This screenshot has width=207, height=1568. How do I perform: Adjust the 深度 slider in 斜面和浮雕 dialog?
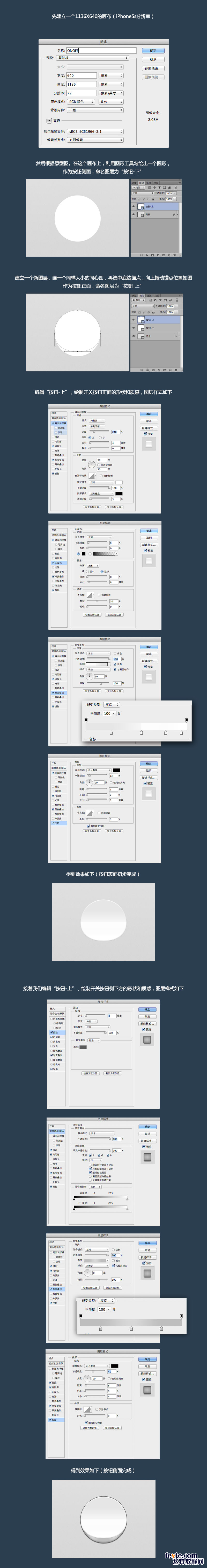(100, 432)
